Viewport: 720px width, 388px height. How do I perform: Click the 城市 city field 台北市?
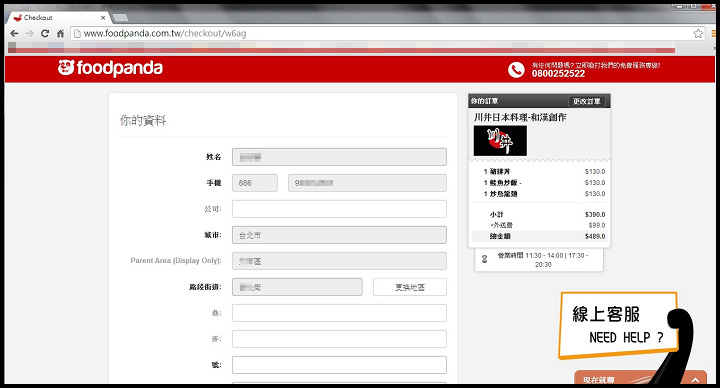coord(339,235)
